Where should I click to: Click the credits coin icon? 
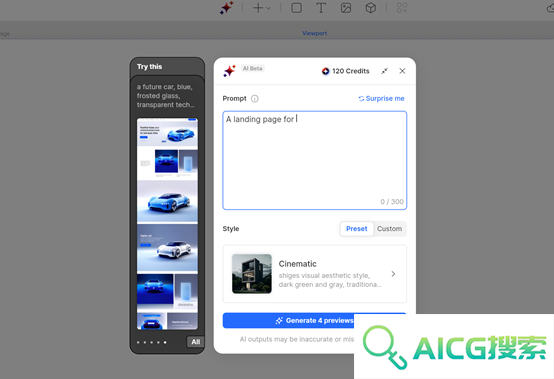click(x=325, y=71)
